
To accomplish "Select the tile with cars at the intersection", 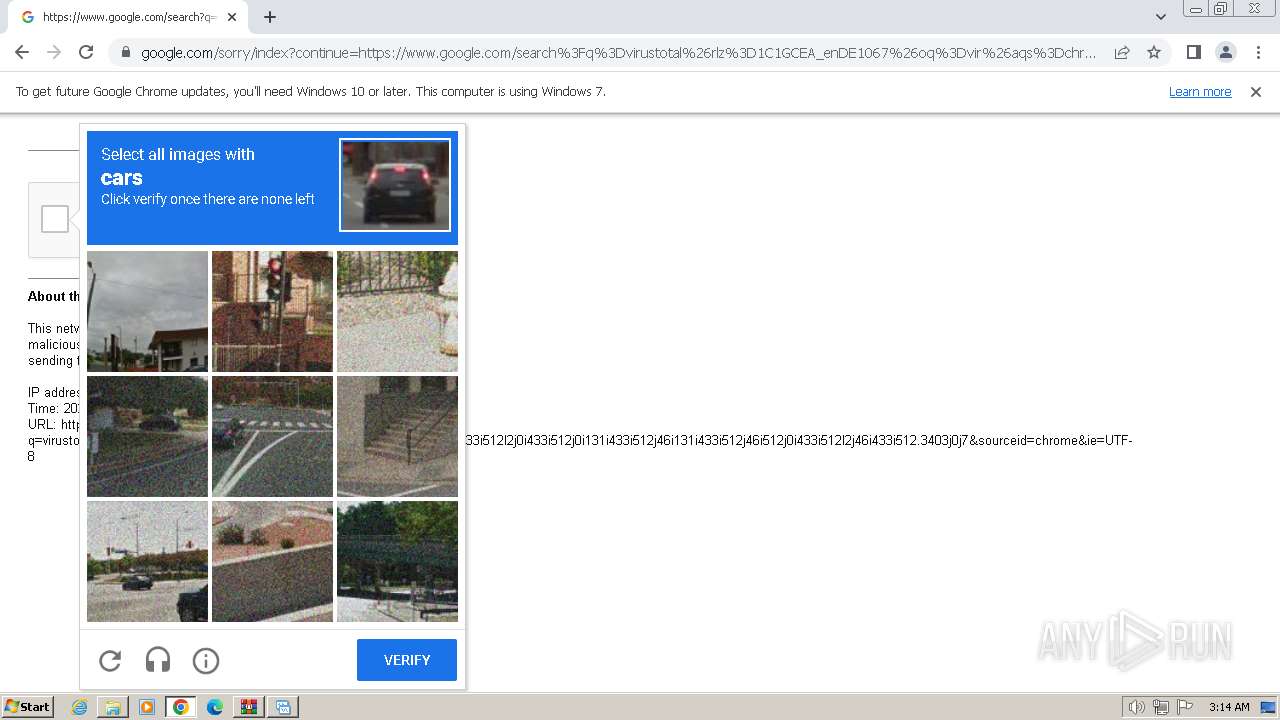I will (x=147, y=561).
